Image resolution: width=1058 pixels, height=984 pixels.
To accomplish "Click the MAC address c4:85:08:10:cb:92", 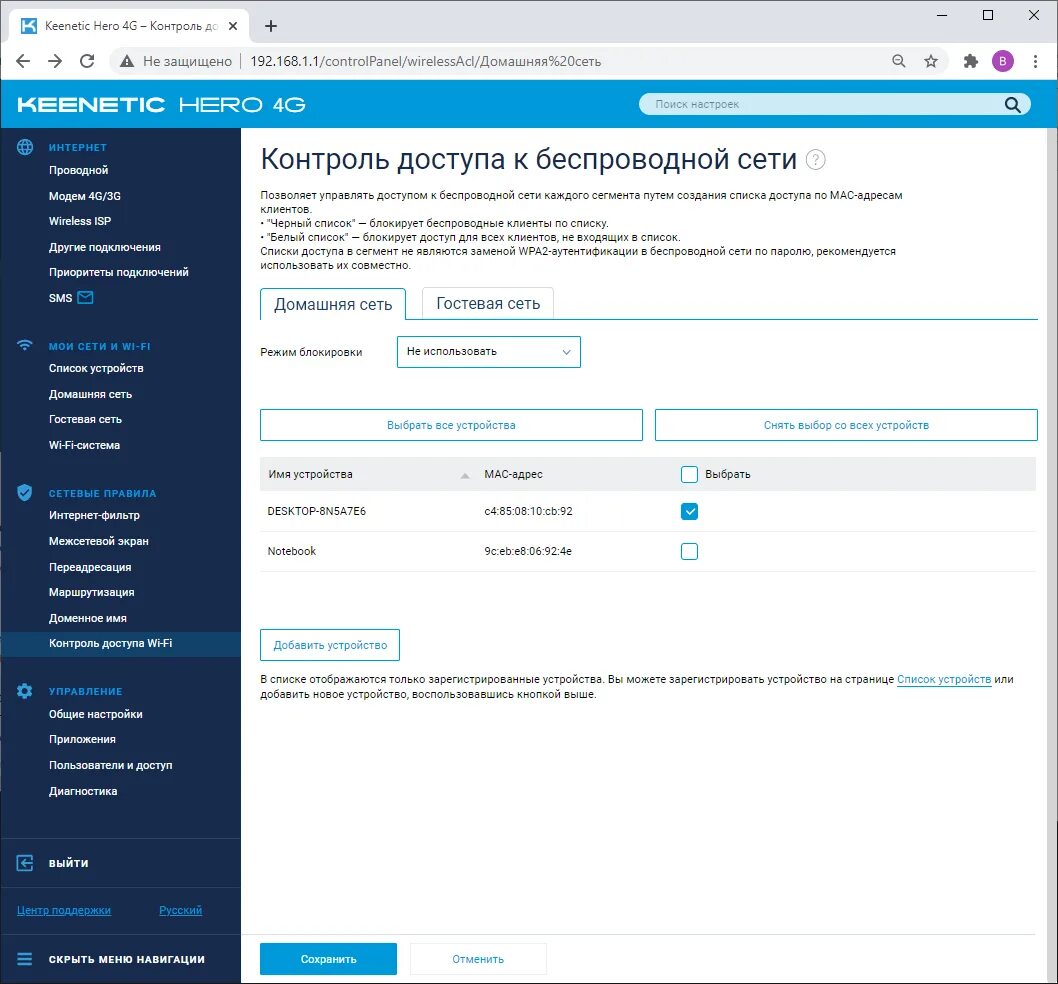I will coord(528,512).
